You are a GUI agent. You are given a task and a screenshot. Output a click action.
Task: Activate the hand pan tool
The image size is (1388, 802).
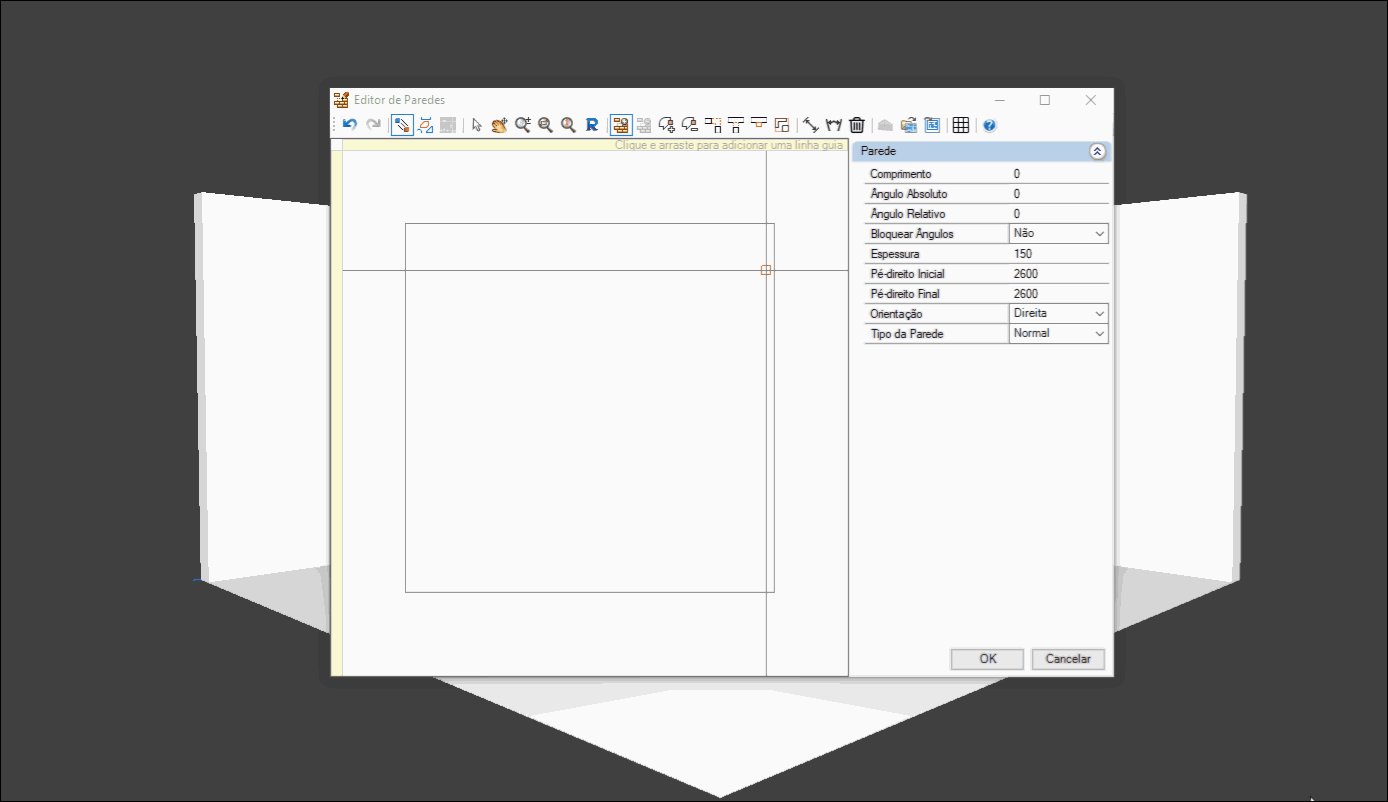point(499,125)
